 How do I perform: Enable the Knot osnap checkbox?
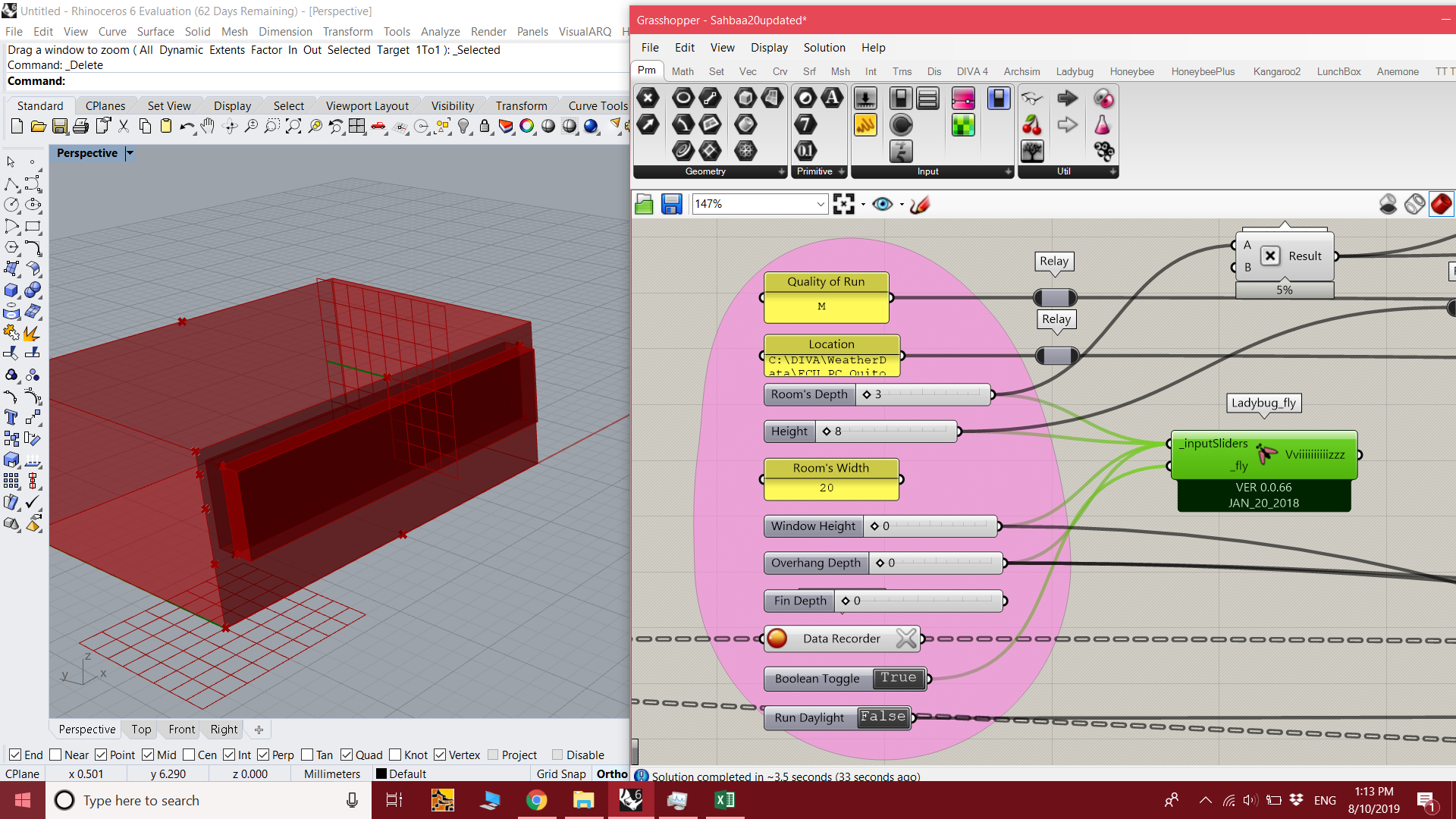[395, 755]
